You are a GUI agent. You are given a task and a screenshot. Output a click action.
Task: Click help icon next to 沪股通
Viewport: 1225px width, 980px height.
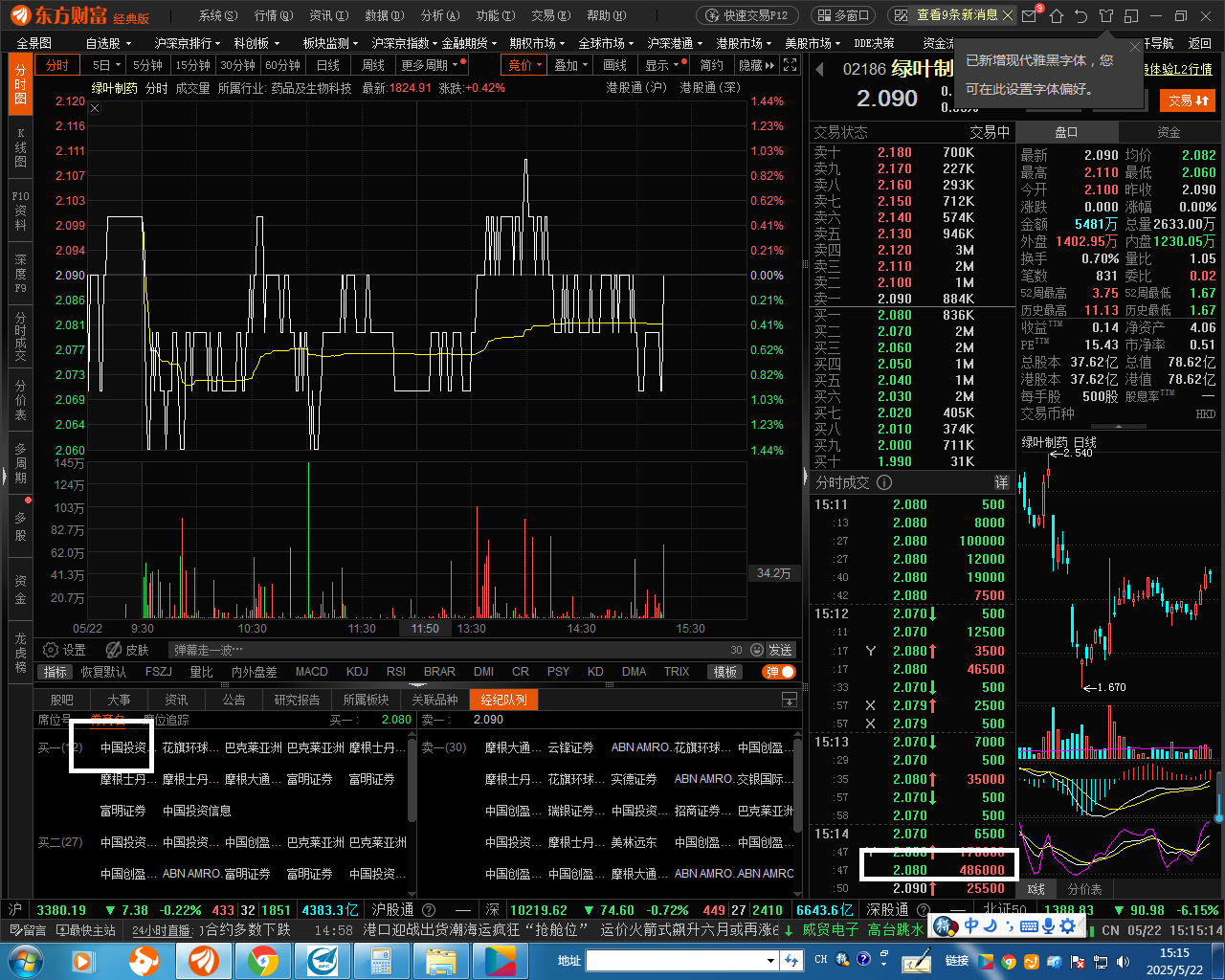pos(429,910)
